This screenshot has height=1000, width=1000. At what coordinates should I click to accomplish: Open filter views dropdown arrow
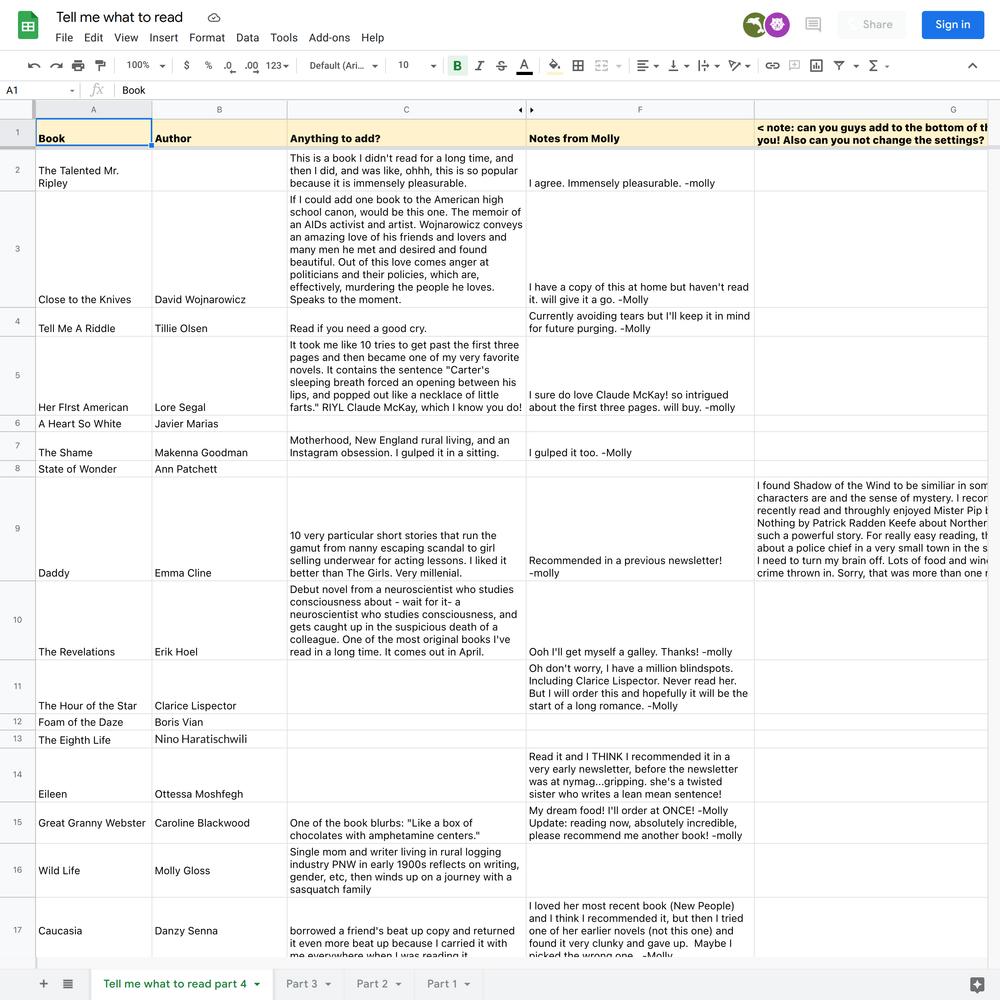click(856, 66)
